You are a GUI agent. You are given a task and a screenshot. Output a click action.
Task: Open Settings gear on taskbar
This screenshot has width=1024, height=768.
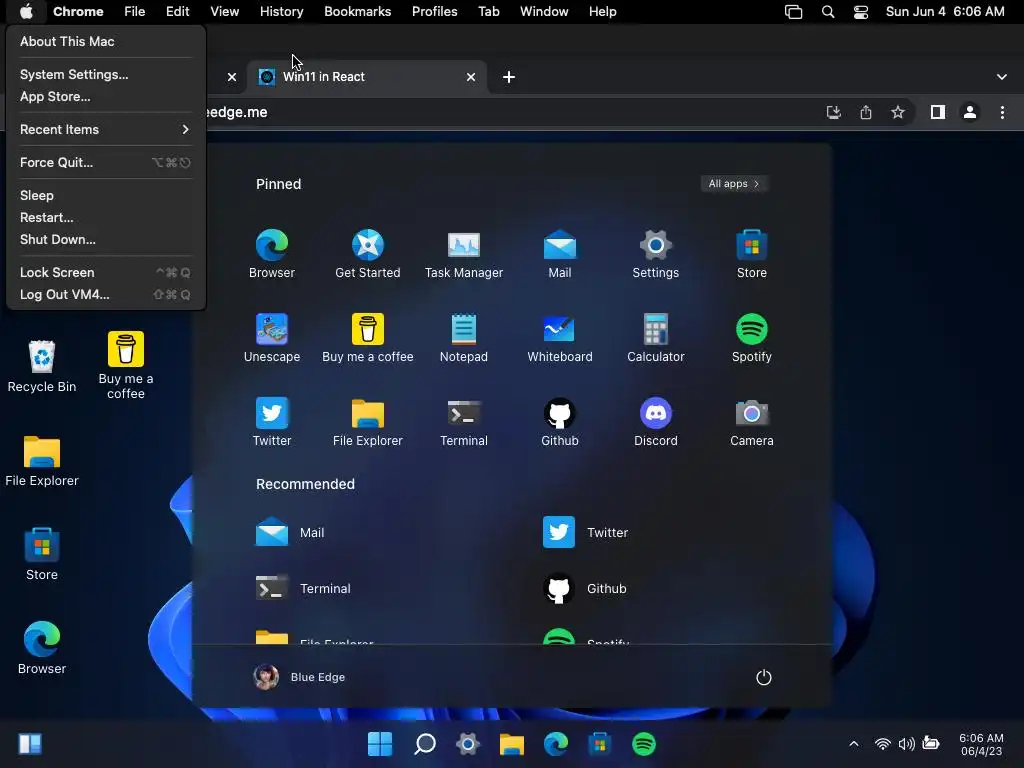pyautogui.click(x=468, y=744)
